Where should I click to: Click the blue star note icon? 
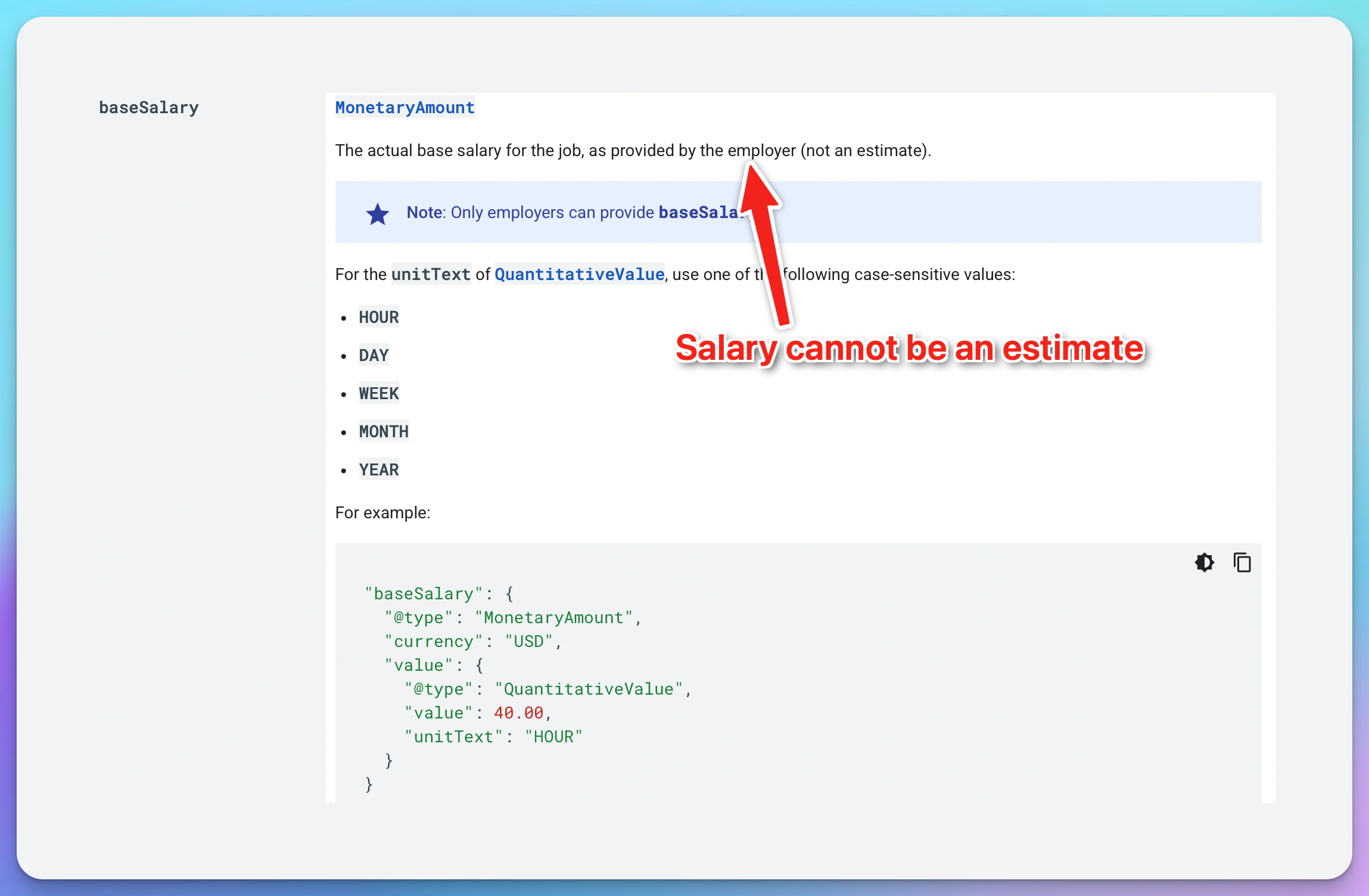(x=378, y=214)
